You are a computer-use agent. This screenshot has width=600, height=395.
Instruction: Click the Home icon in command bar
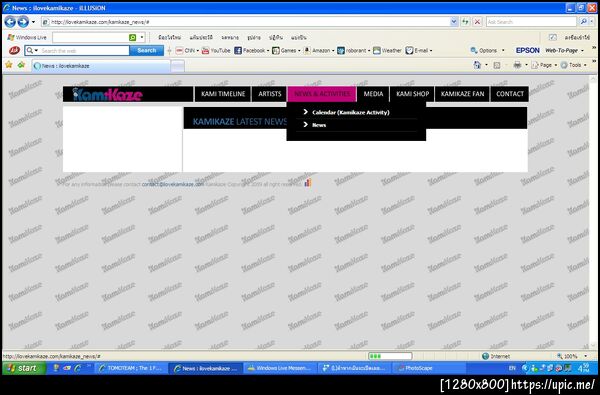477,65
